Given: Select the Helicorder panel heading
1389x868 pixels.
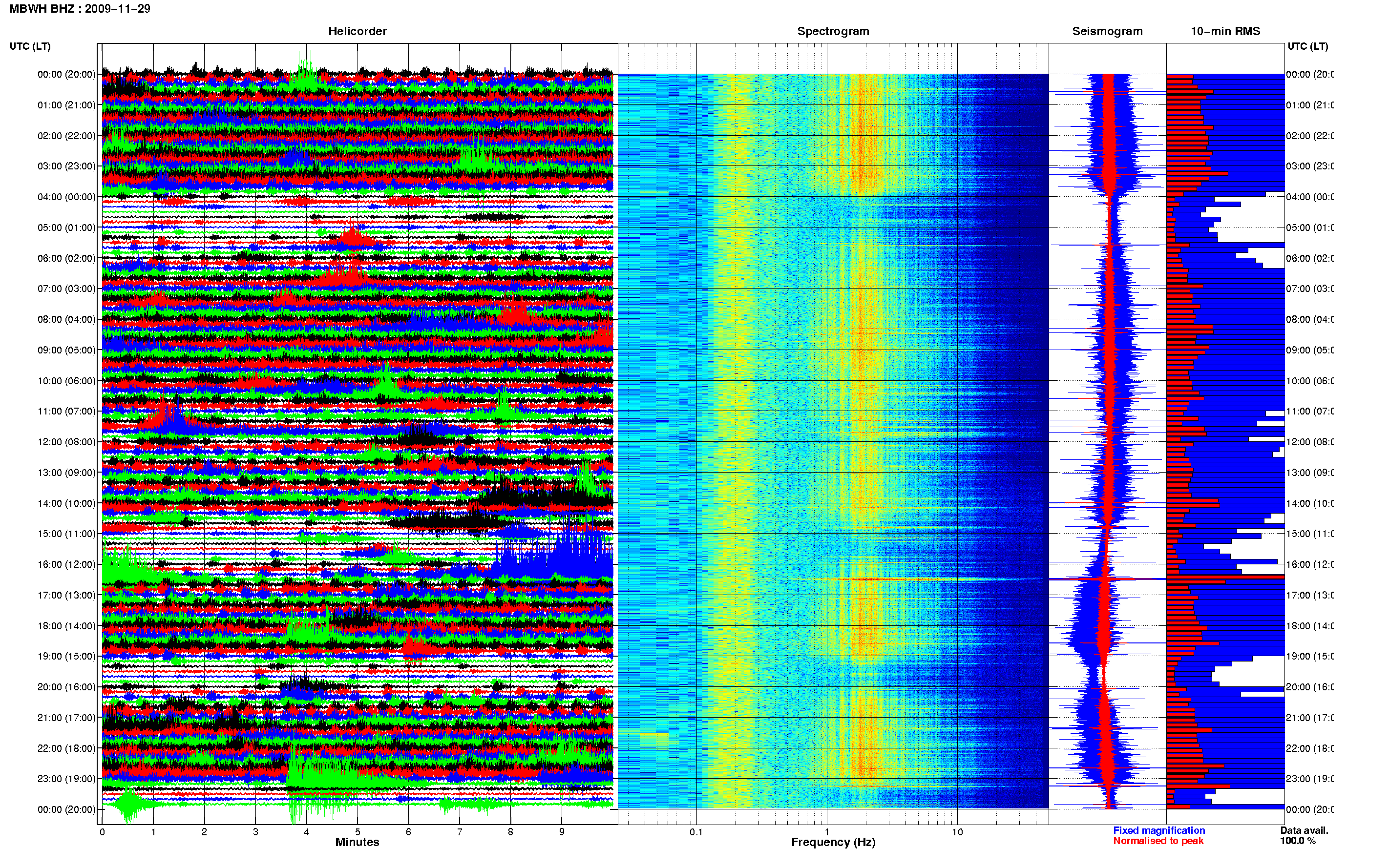Looking at the screenshot, I should pos(357,31).
